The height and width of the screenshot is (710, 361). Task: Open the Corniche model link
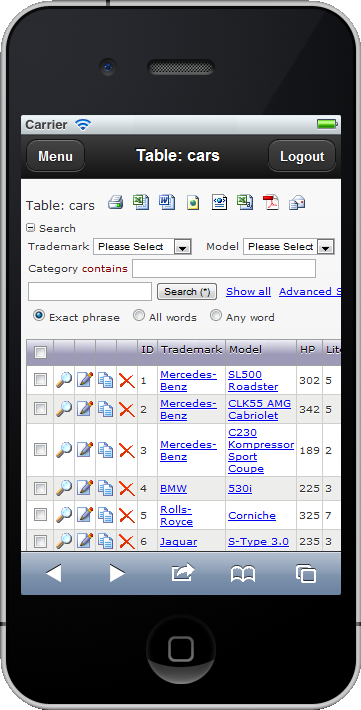pyautogui.click(x=252, y=515)
